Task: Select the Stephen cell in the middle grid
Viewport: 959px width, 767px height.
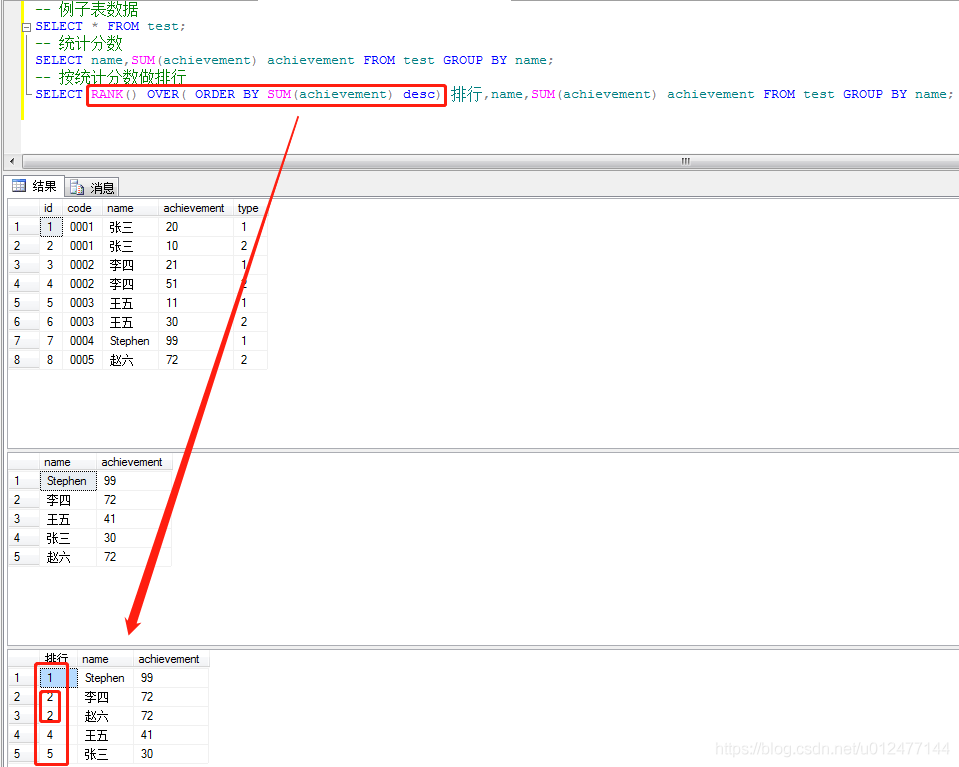Action: (67, 481)
